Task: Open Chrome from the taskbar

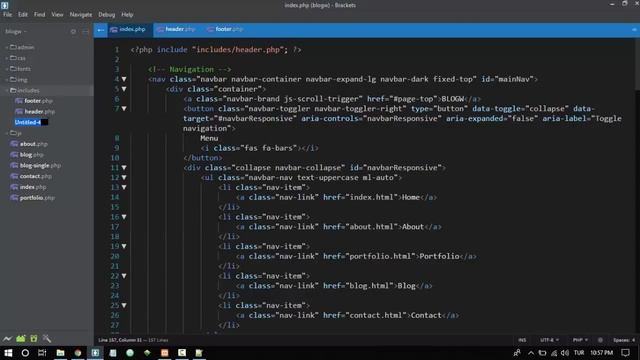Action: coord(78,353)
